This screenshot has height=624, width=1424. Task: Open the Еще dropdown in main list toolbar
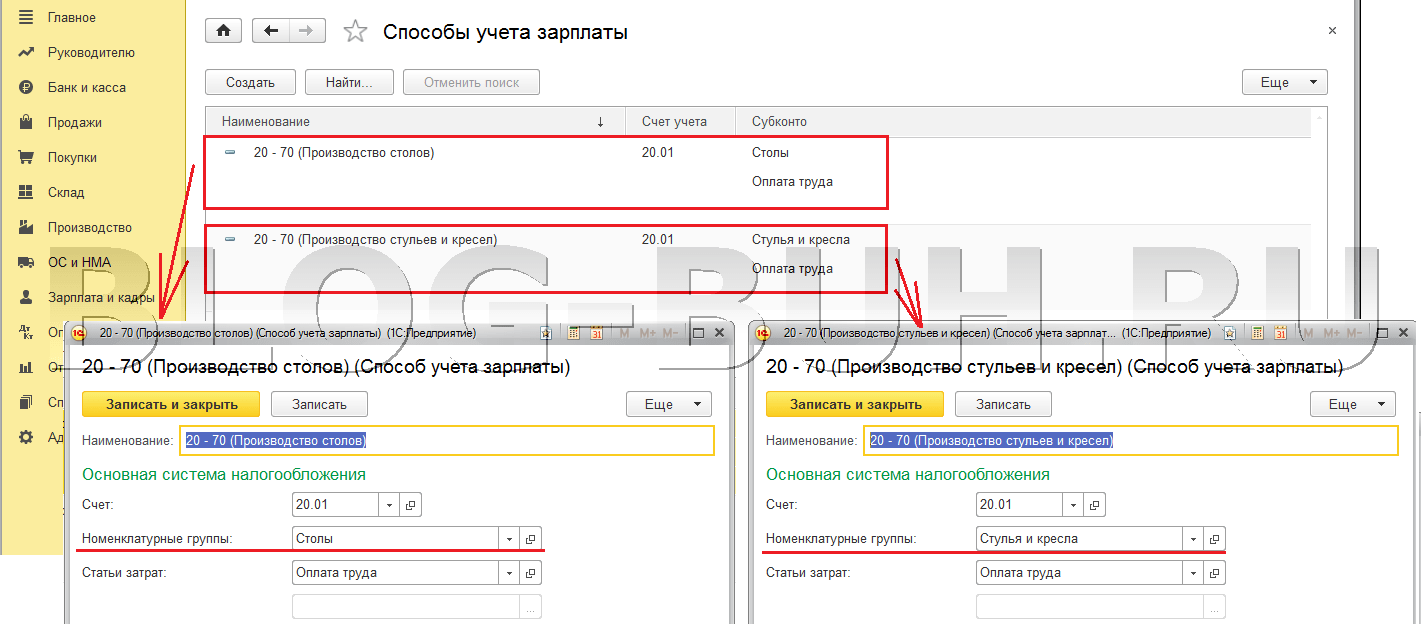[1284, 82]
